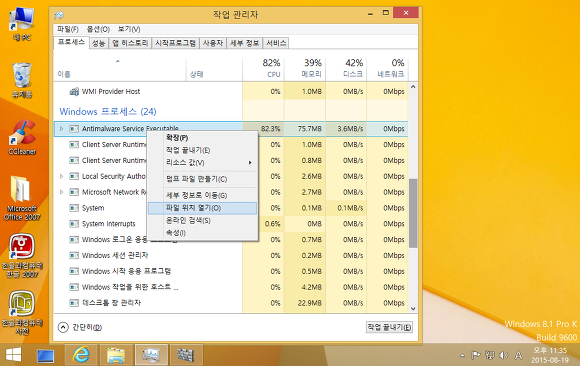
Task: Open the 옵션 menu
Action: [x=98, y=29]
